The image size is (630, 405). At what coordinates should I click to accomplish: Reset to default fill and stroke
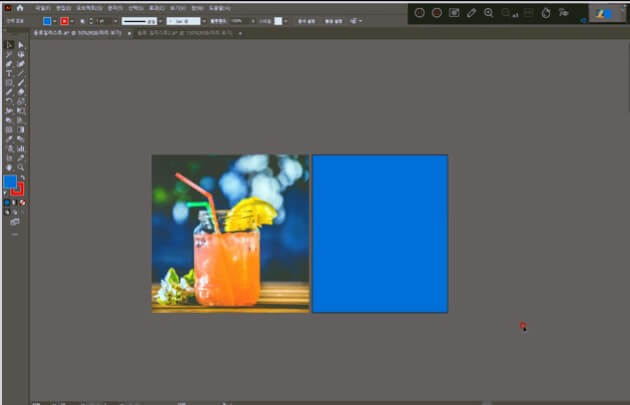pos(6,193)
